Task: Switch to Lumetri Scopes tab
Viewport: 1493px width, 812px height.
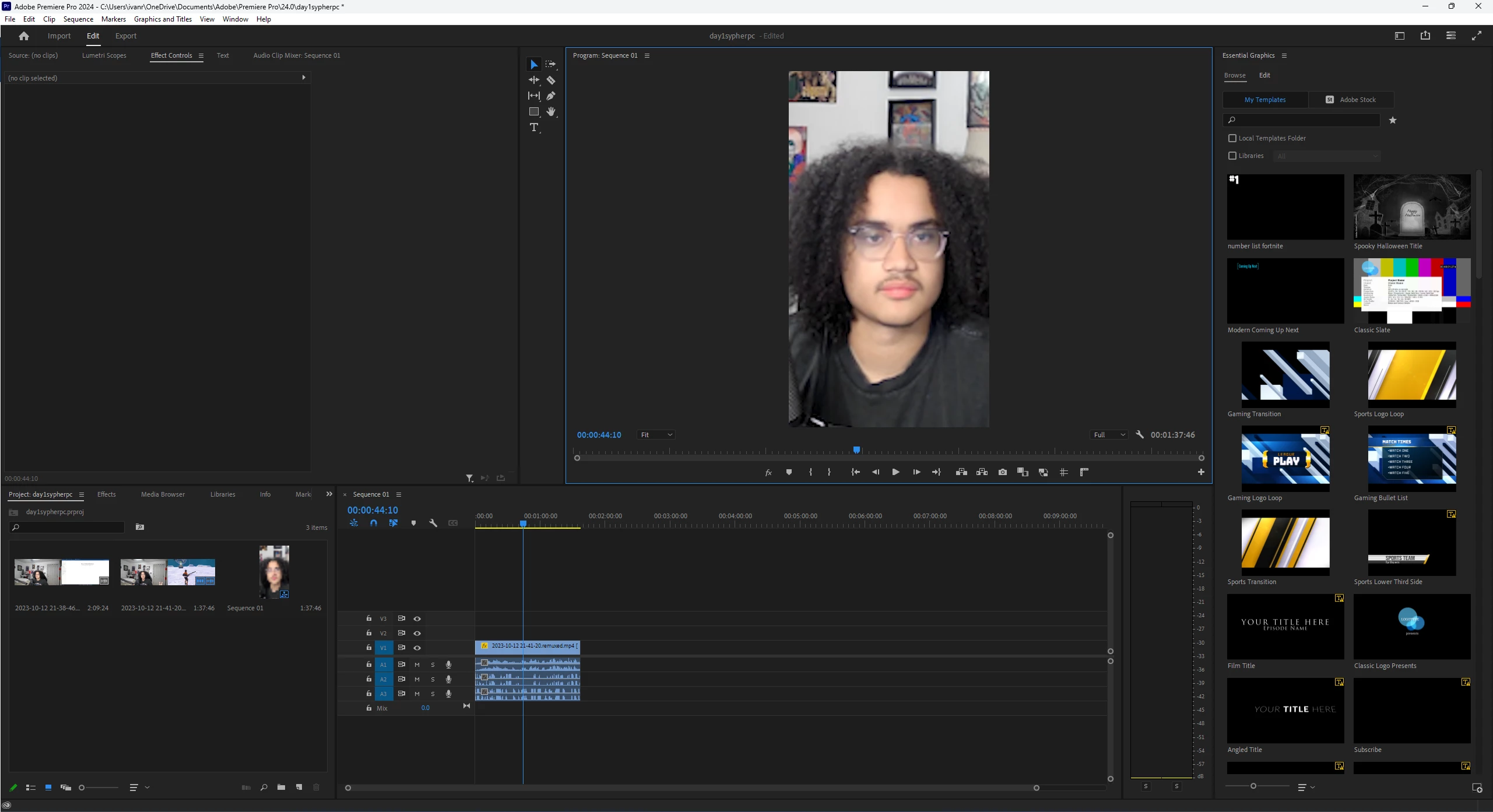Action: pyautogui.click(x=104, y=55)
